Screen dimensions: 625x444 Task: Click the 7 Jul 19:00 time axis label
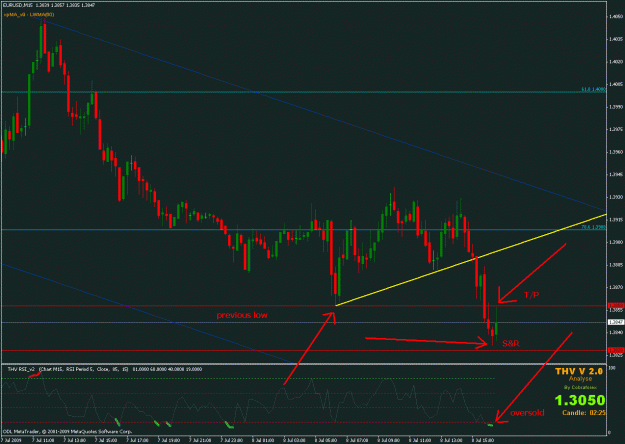pyautogui.click(x=169, y=440)
